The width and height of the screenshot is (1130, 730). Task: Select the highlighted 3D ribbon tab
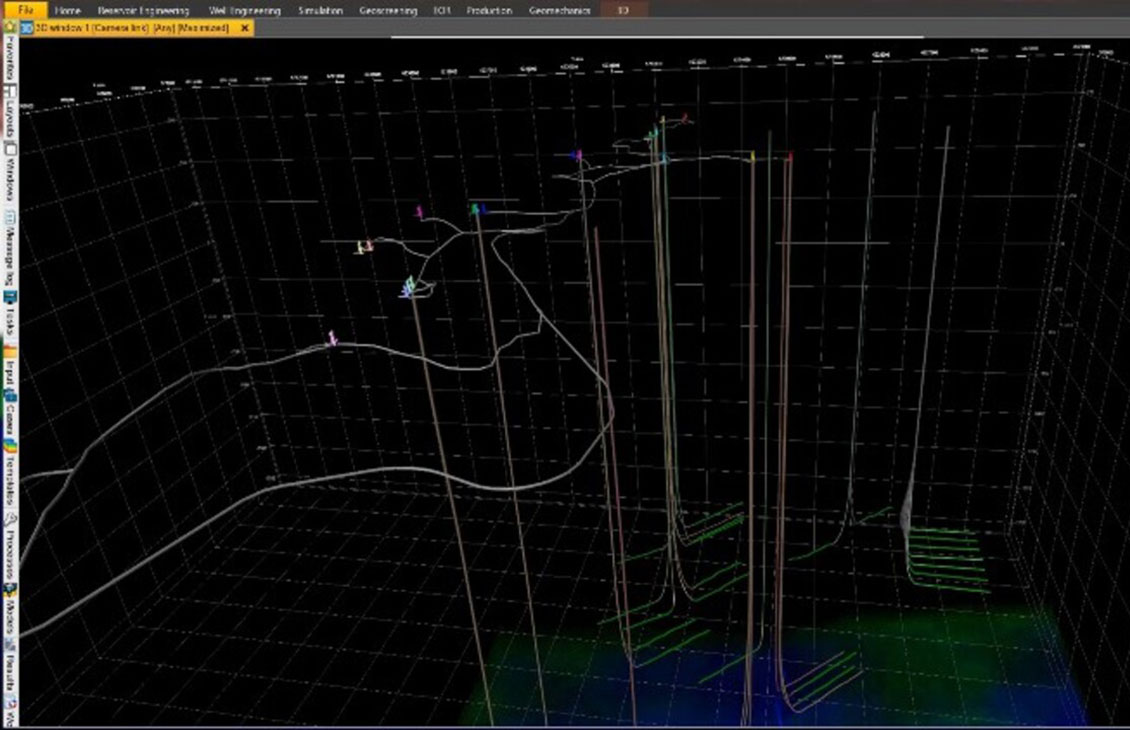(623, 10)
